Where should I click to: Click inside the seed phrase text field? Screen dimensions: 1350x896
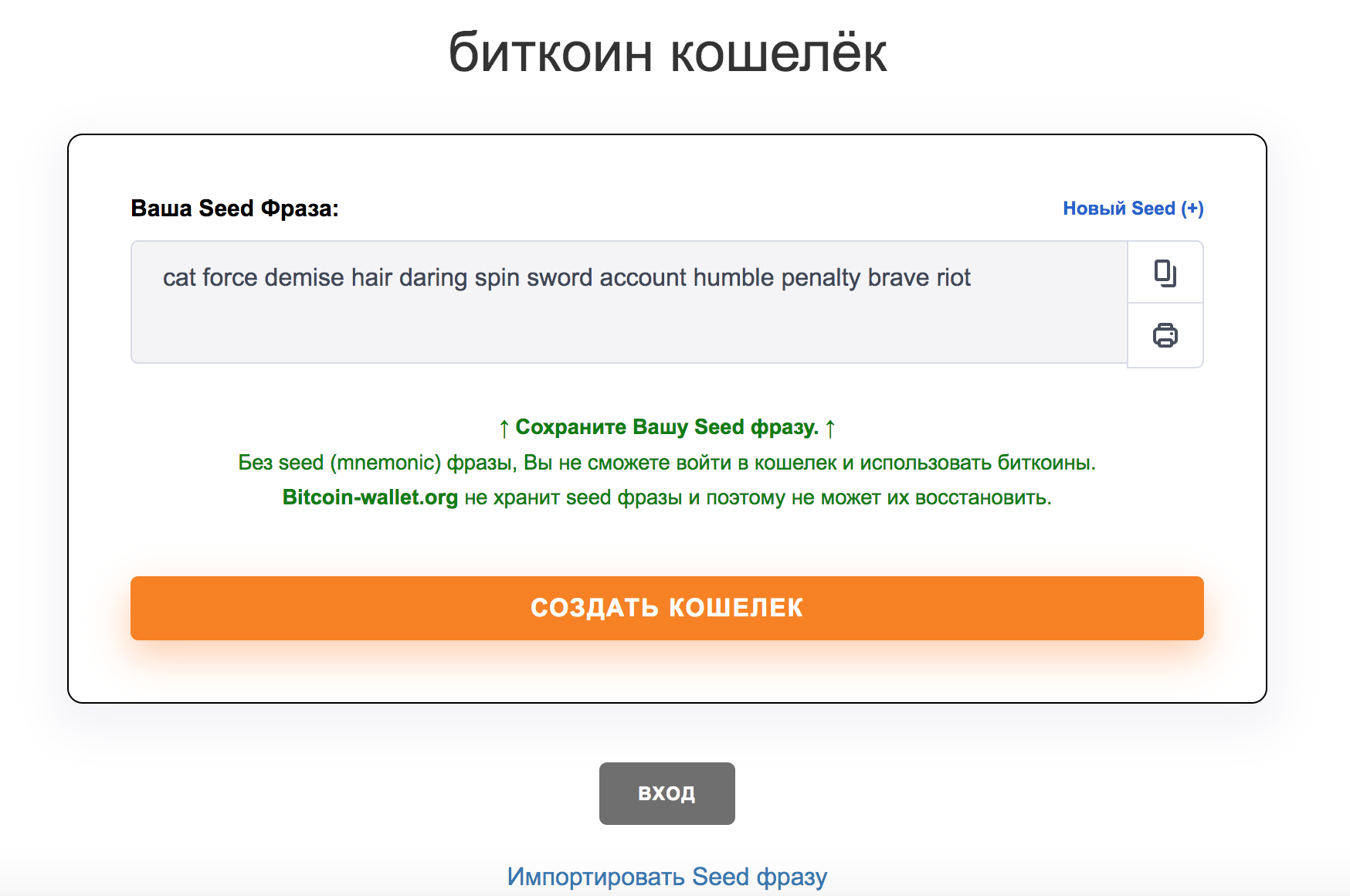629,302
